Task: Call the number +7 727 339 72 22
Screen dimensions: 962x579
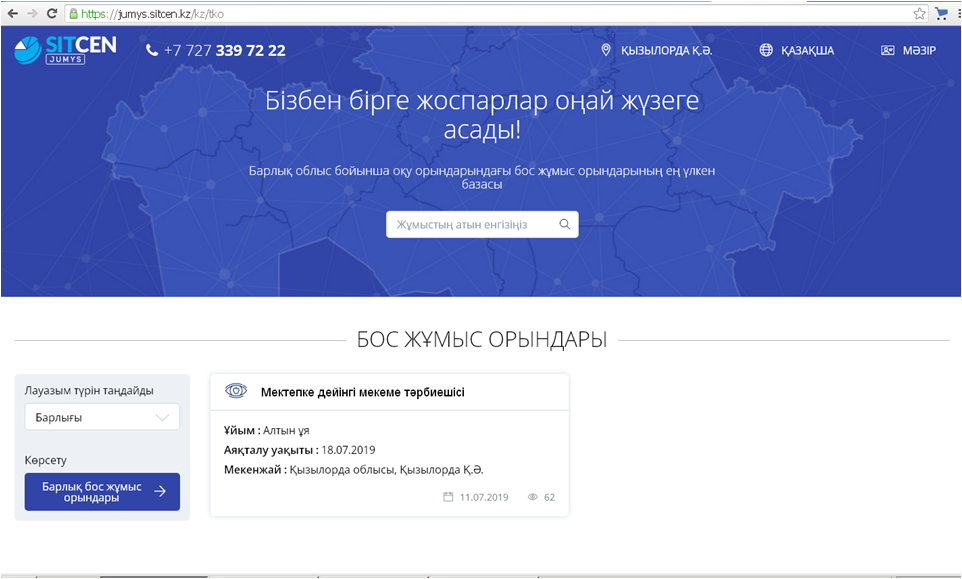Action: (x=225, y=50)
